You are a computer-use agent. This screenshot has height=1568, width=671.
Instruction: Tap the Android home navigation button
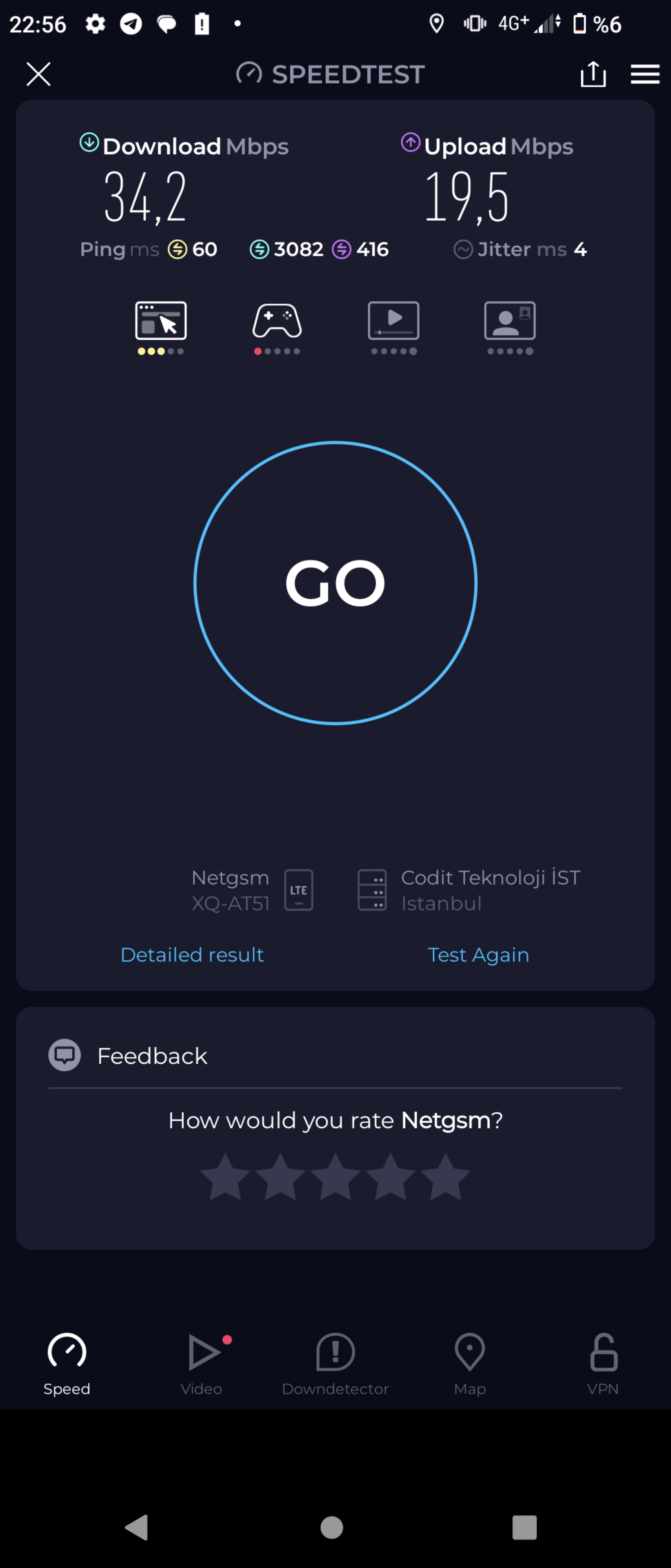coord(331,1527)
